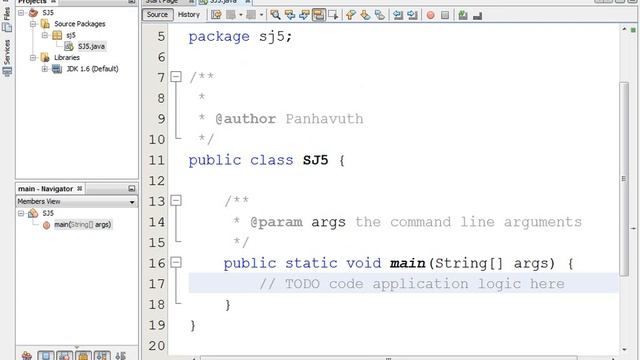Select SJ5.java file in tree
Image resolution: width=640 pixels, height=360 pixels.
(x=91, y=46)
